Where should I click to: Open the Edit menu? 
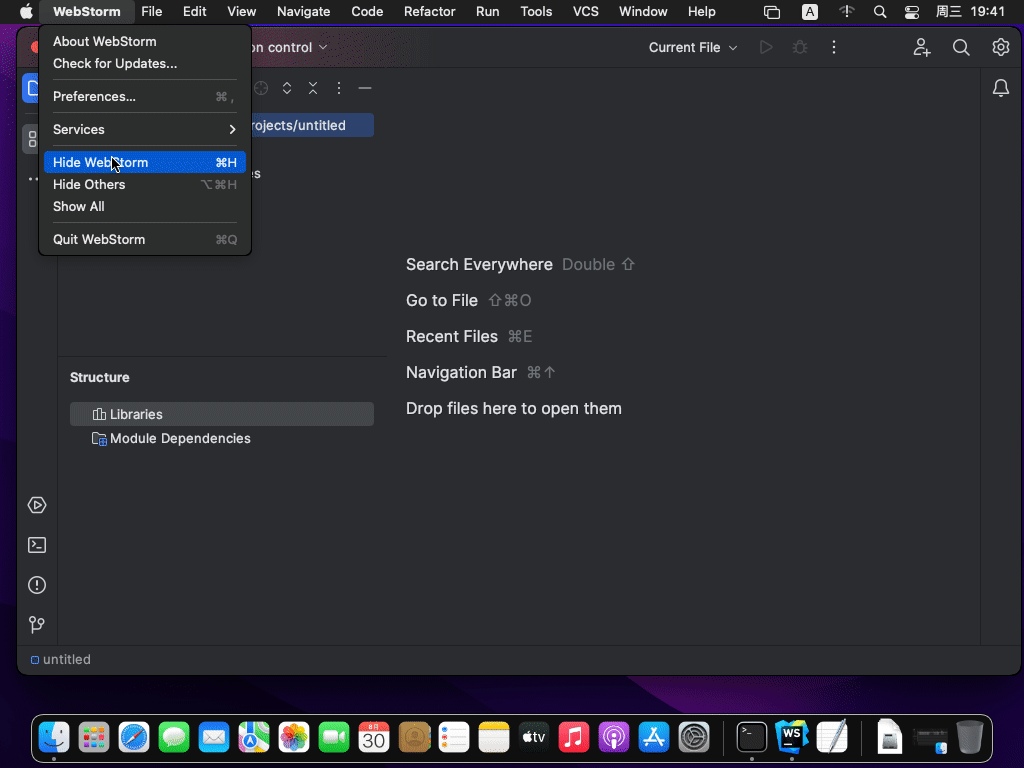[195, 12]
